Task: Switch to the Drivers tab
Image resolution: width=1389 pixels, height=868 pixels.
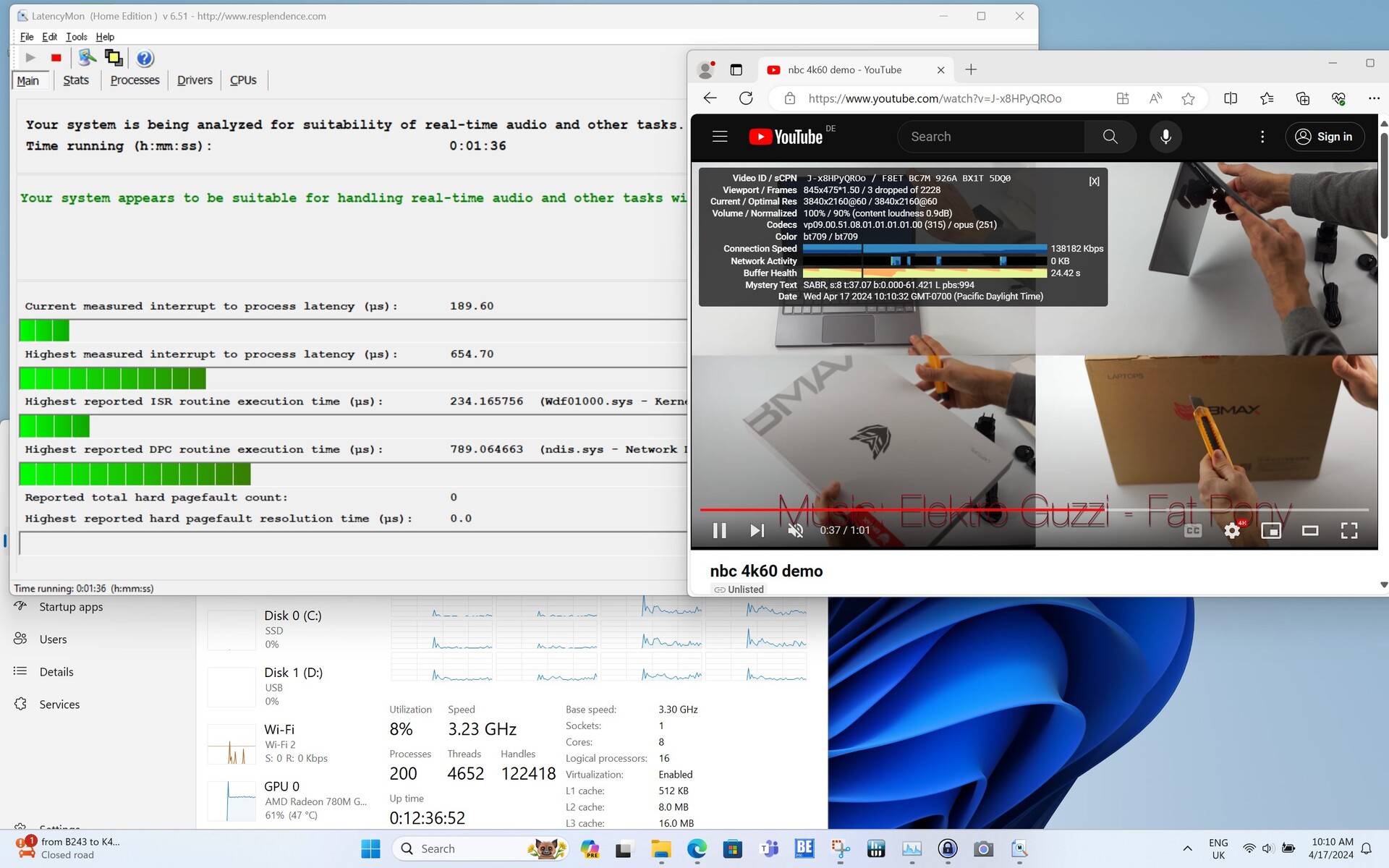Action: click(195, 80)
